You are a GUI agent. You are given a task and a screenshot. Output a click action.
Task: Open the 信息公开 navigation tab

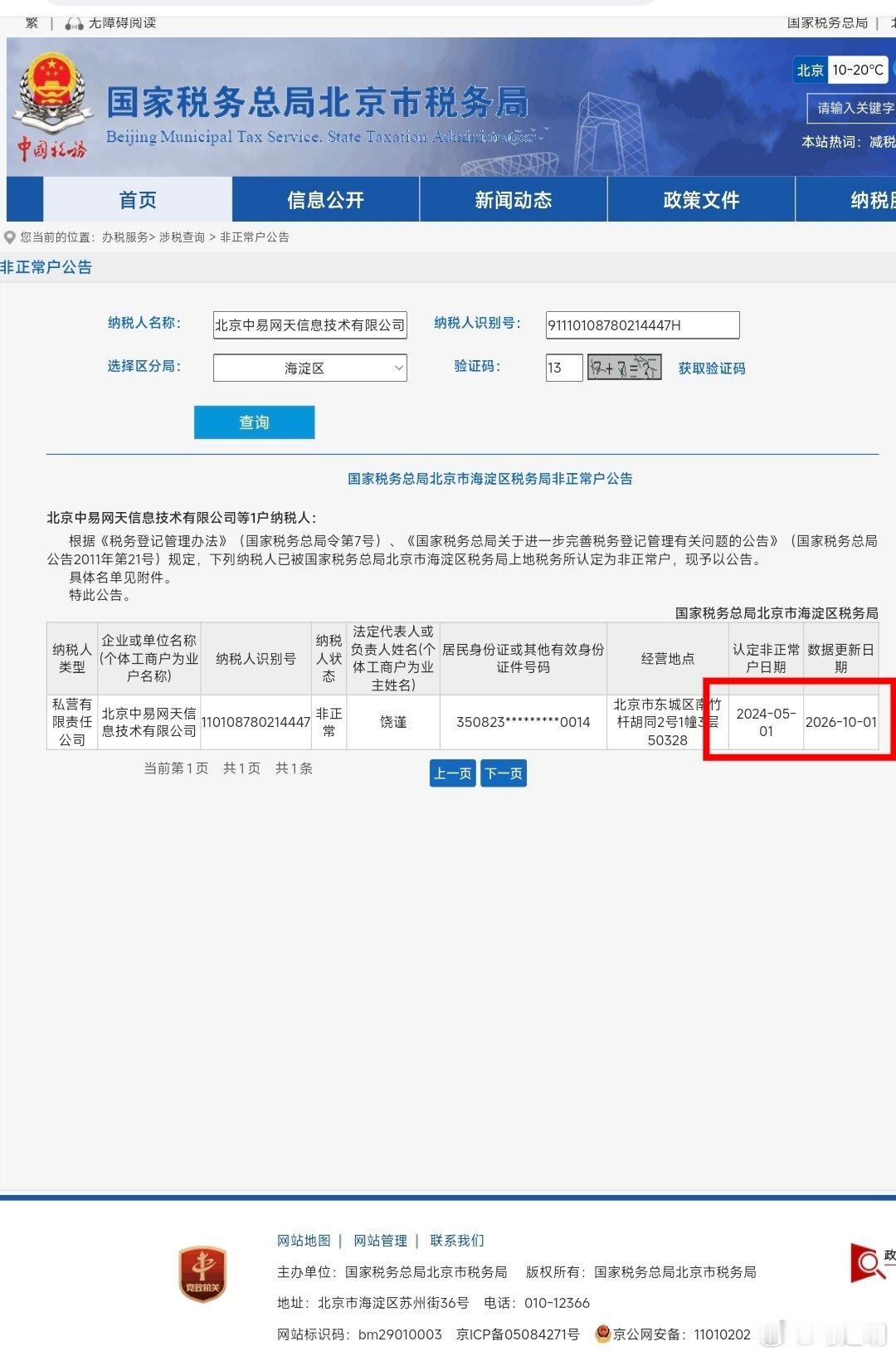tap(326, 200)
